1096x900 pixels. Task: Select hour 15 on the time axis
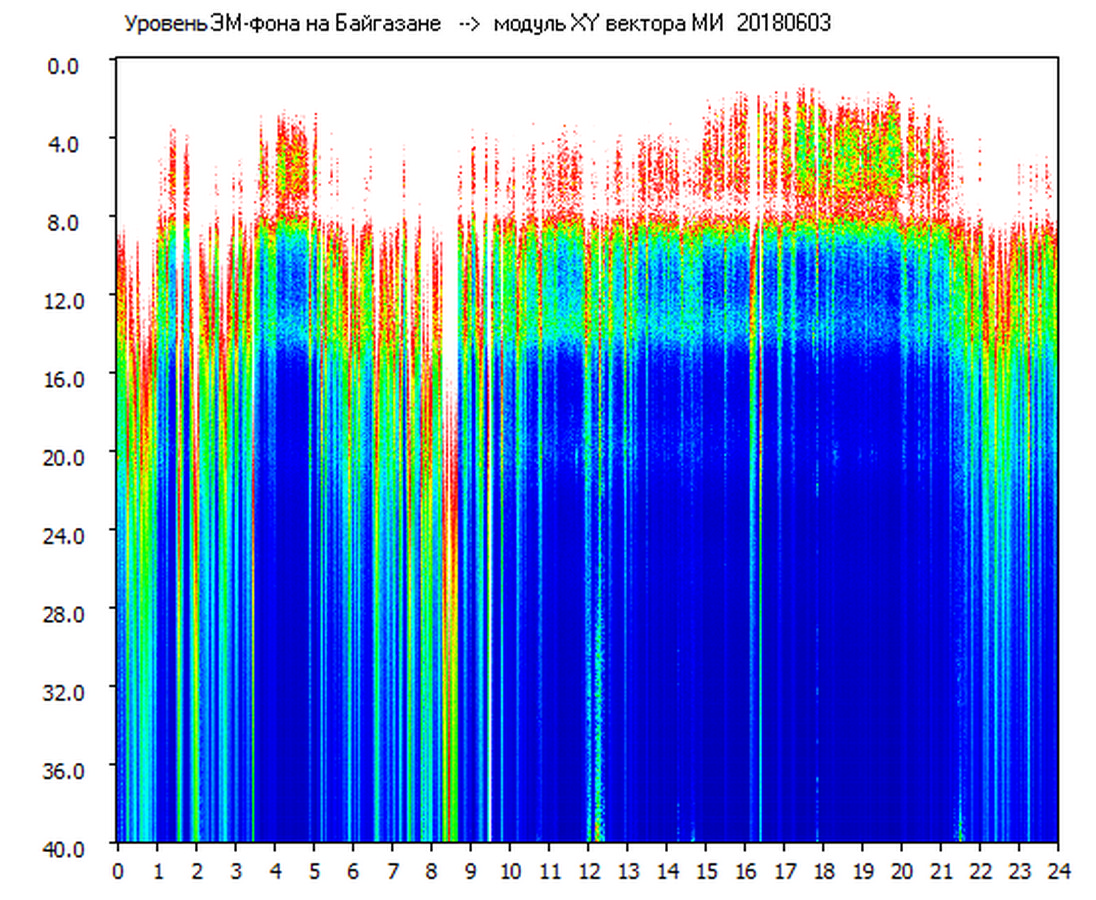point(706,871)
